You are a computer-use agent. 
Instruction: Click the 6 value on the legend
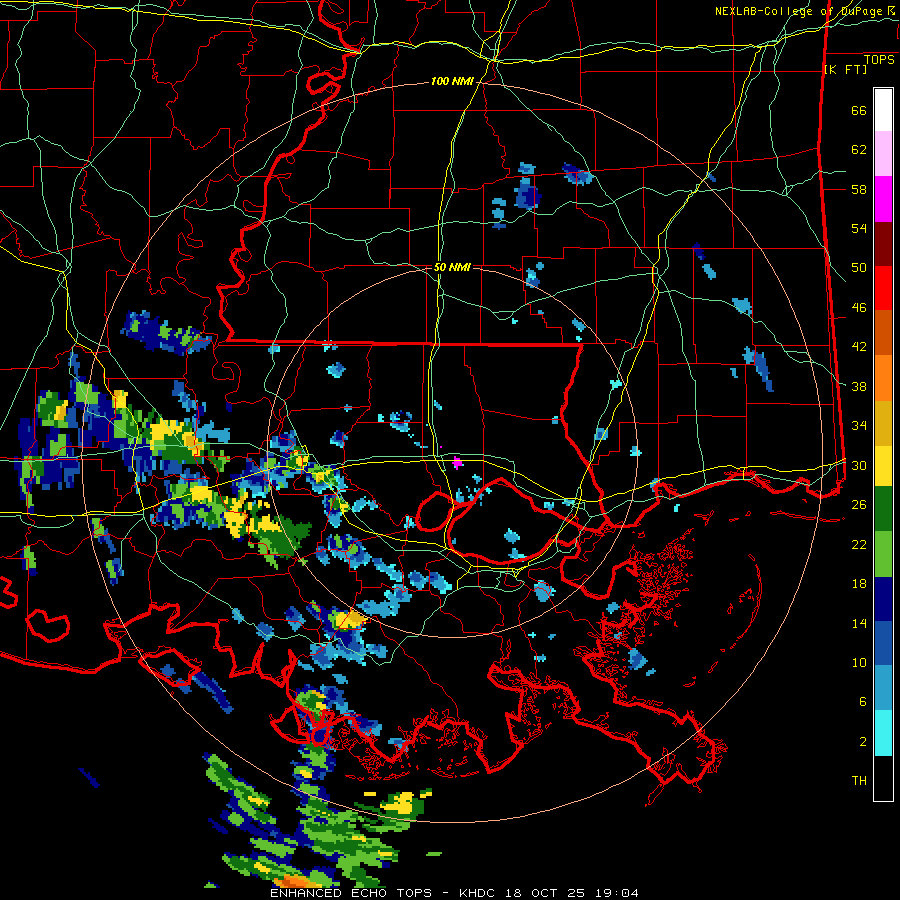coord(863,701)
